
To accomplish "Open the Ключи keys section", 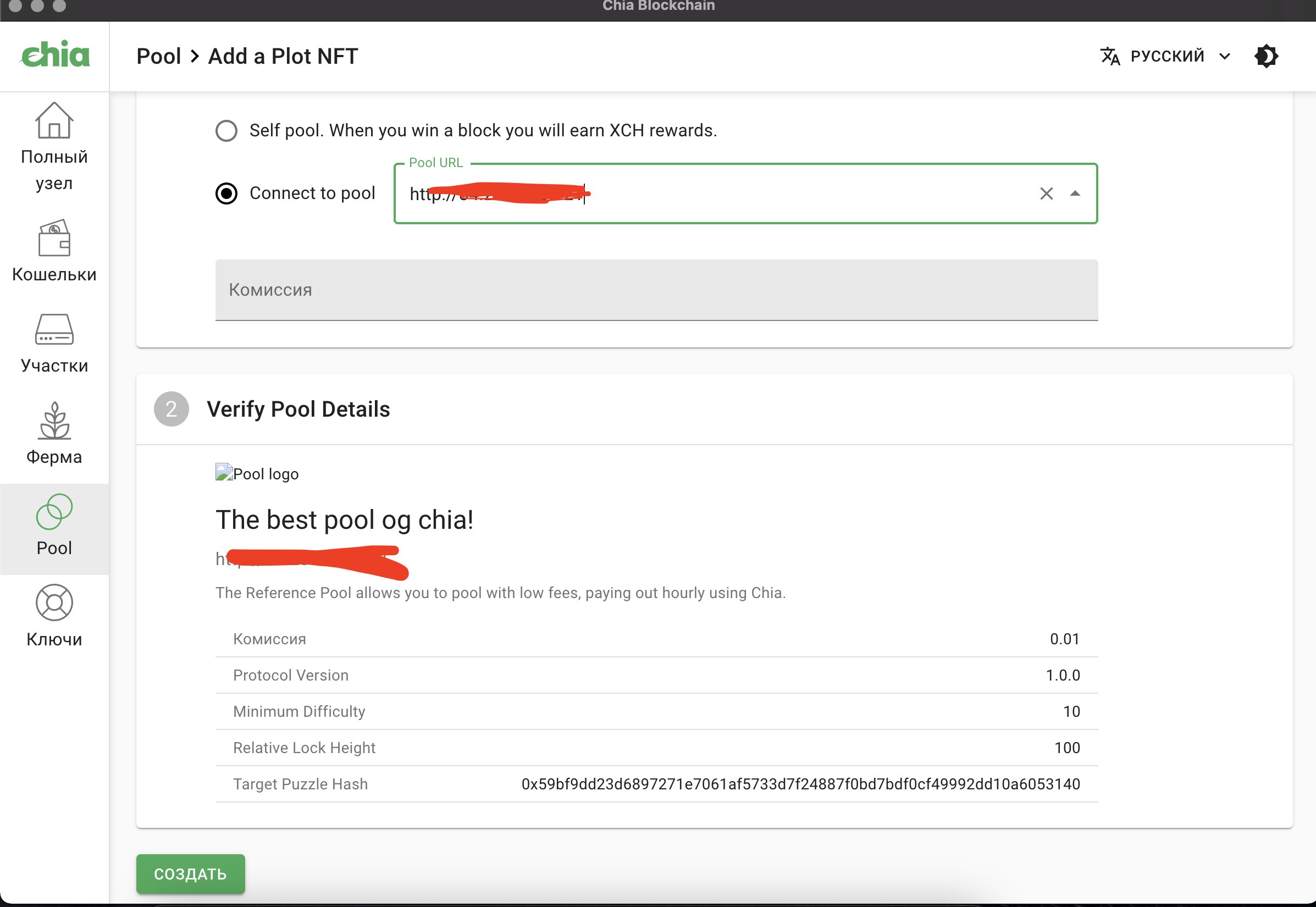I will [x=54, y=616].
